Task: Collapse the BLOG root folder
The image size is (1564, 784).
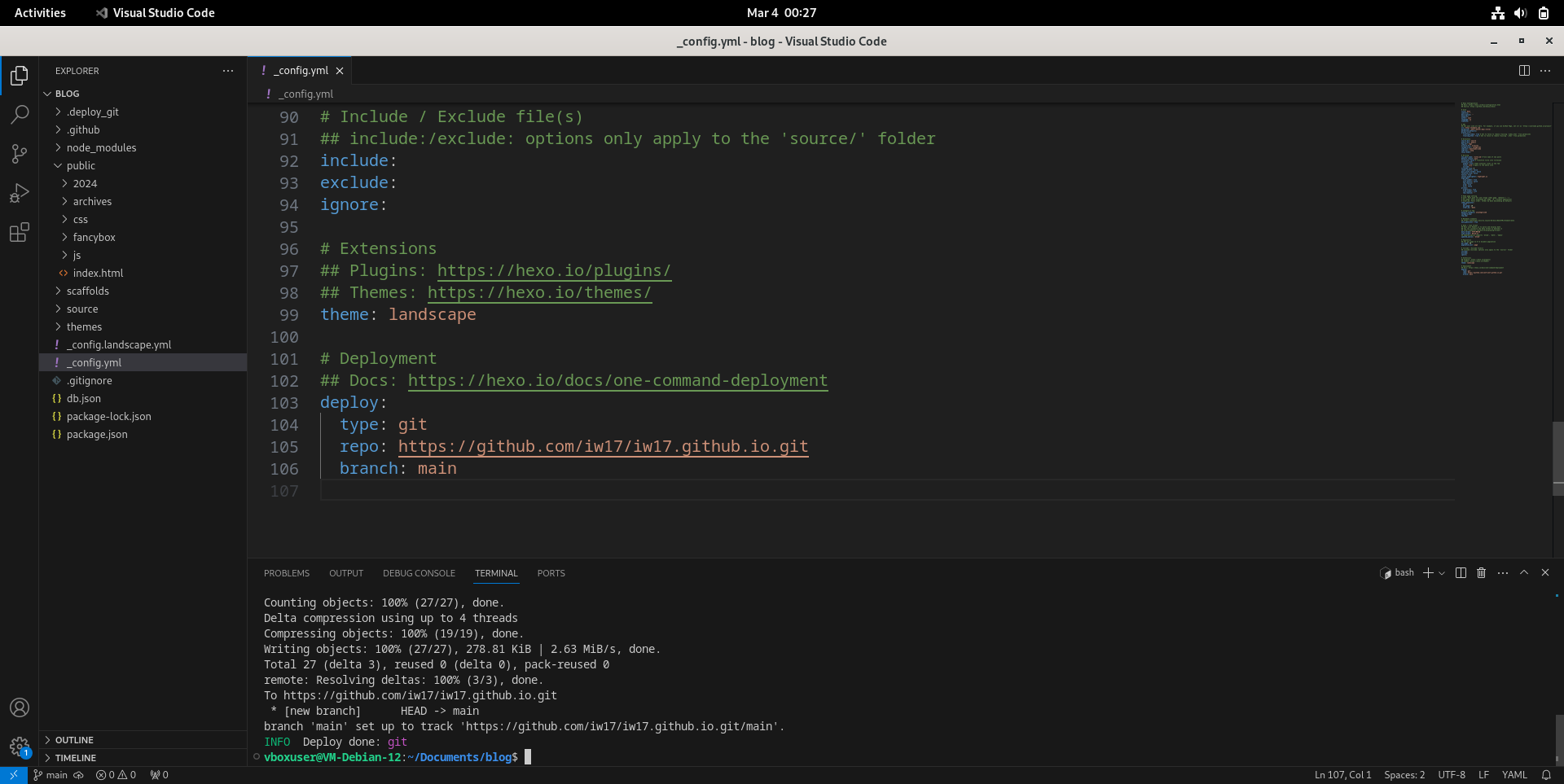Action: coord(143,94)
